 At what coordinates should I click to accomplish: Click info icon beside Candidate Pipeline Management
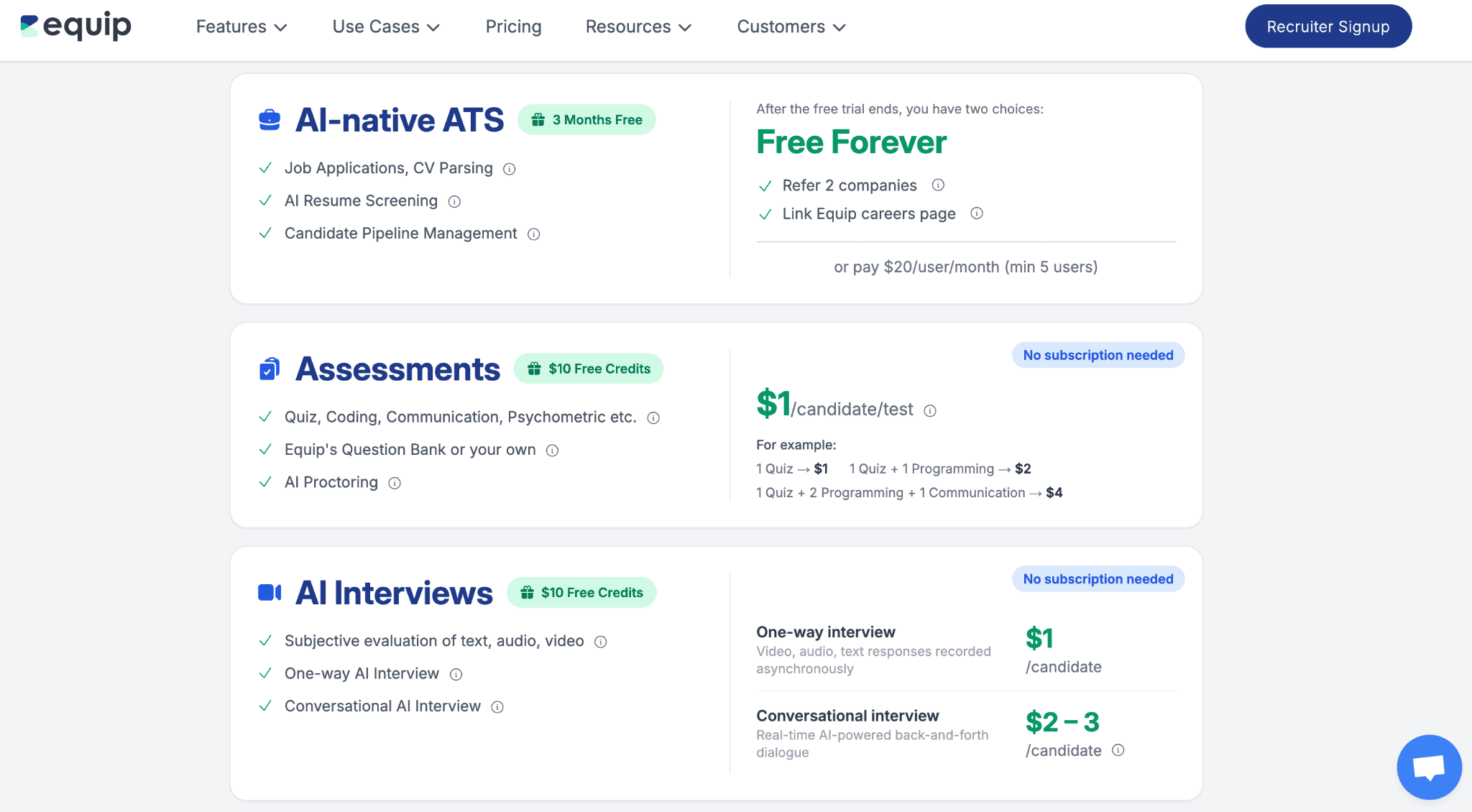(x=534, y=234)
